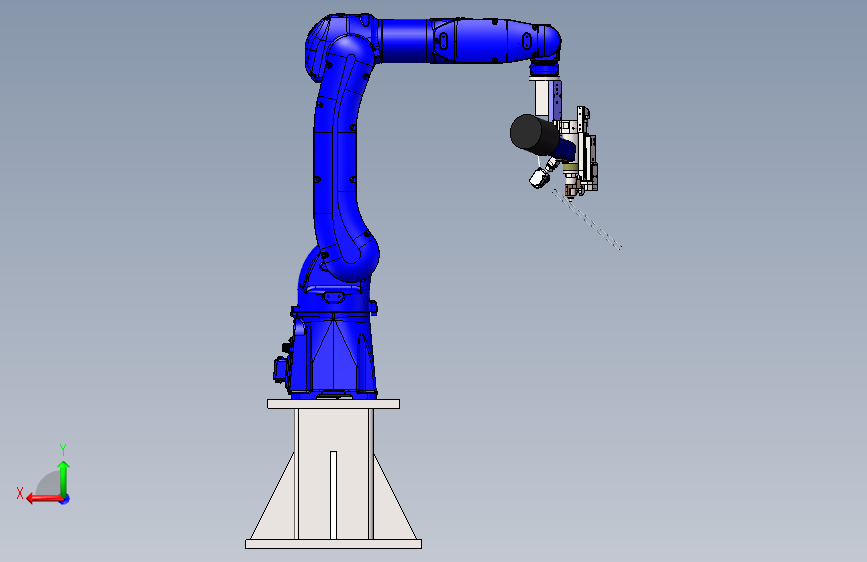
Task: Select the center vertical rib on the pedestal
Action: (x=333, y=495)
